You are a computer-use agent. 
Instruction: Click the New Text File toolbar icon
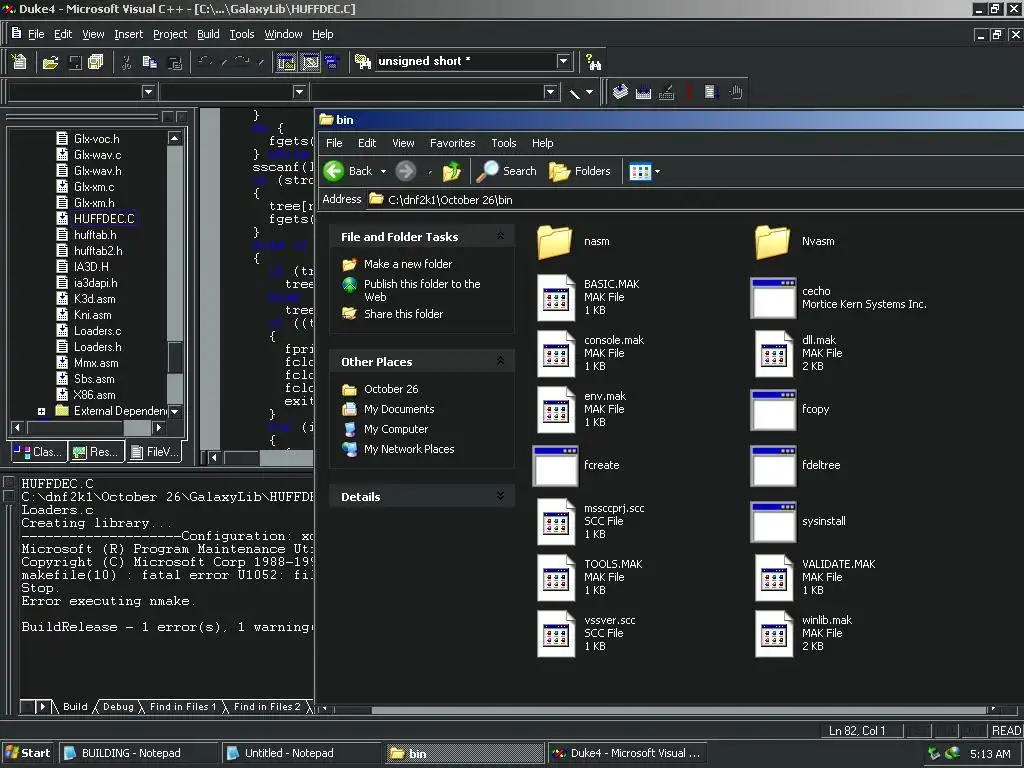20,61
